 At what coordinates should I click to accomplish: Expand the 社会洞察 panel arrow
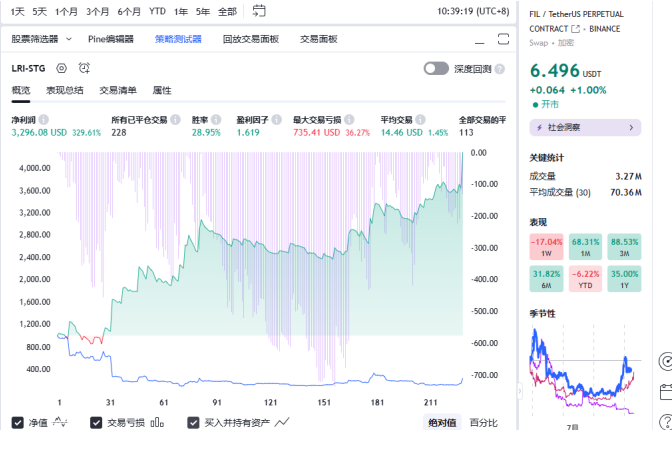[x=630, y=127]
